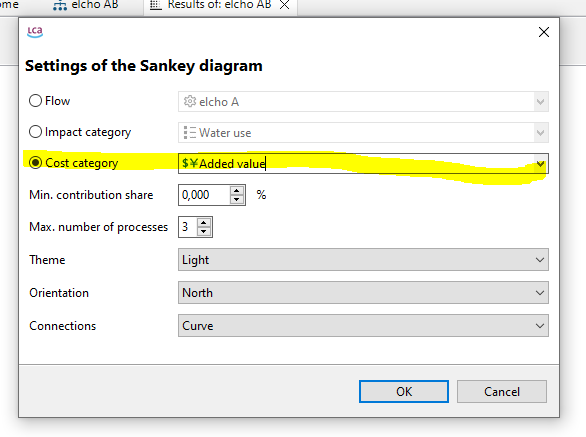The image size is (586, 437).
Task: Select the Impact category radio button
Action: (35, 132)
